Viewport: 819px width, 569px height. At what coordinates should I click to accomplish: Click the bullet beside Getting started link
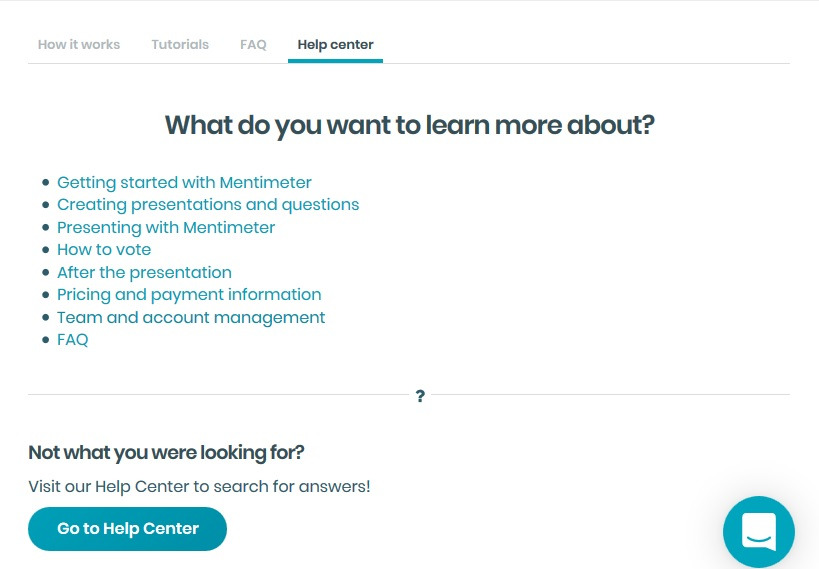(x=45, y=183)
